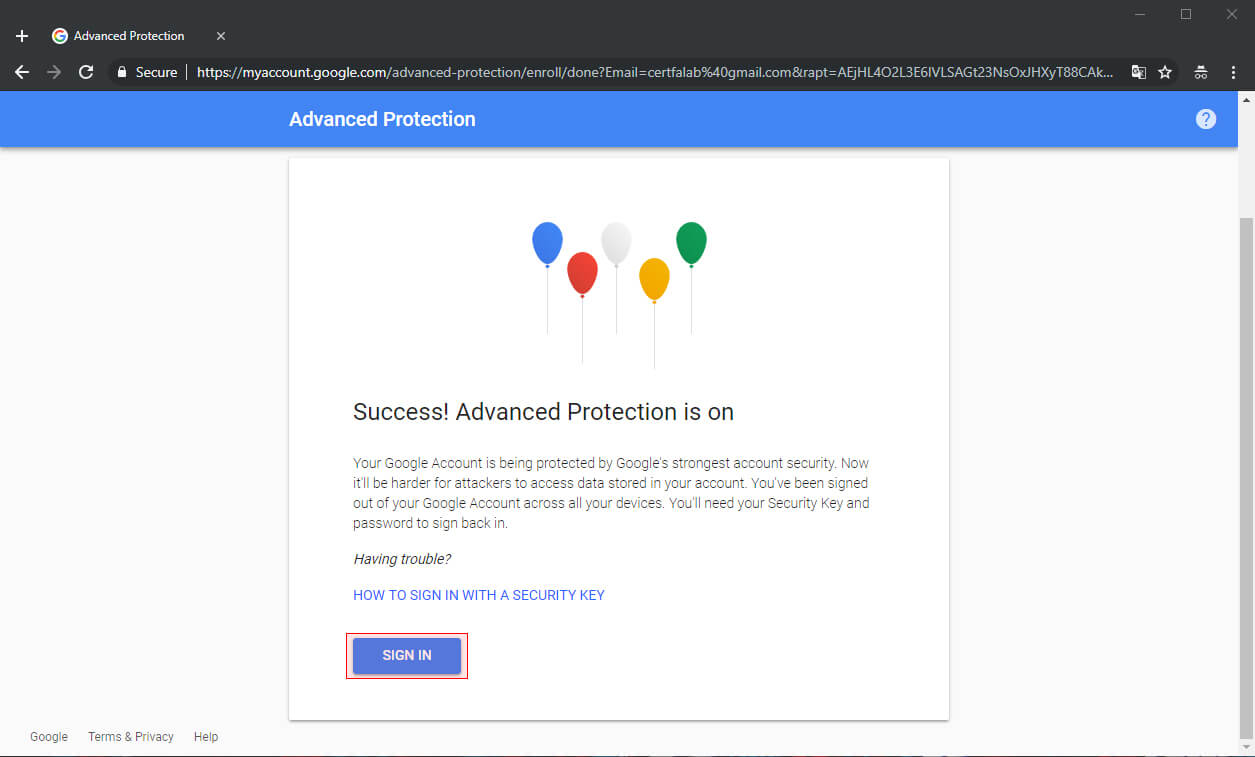1255x757 pixels.
Task: Open the help question mark icon
Action: pos(1206,119)
